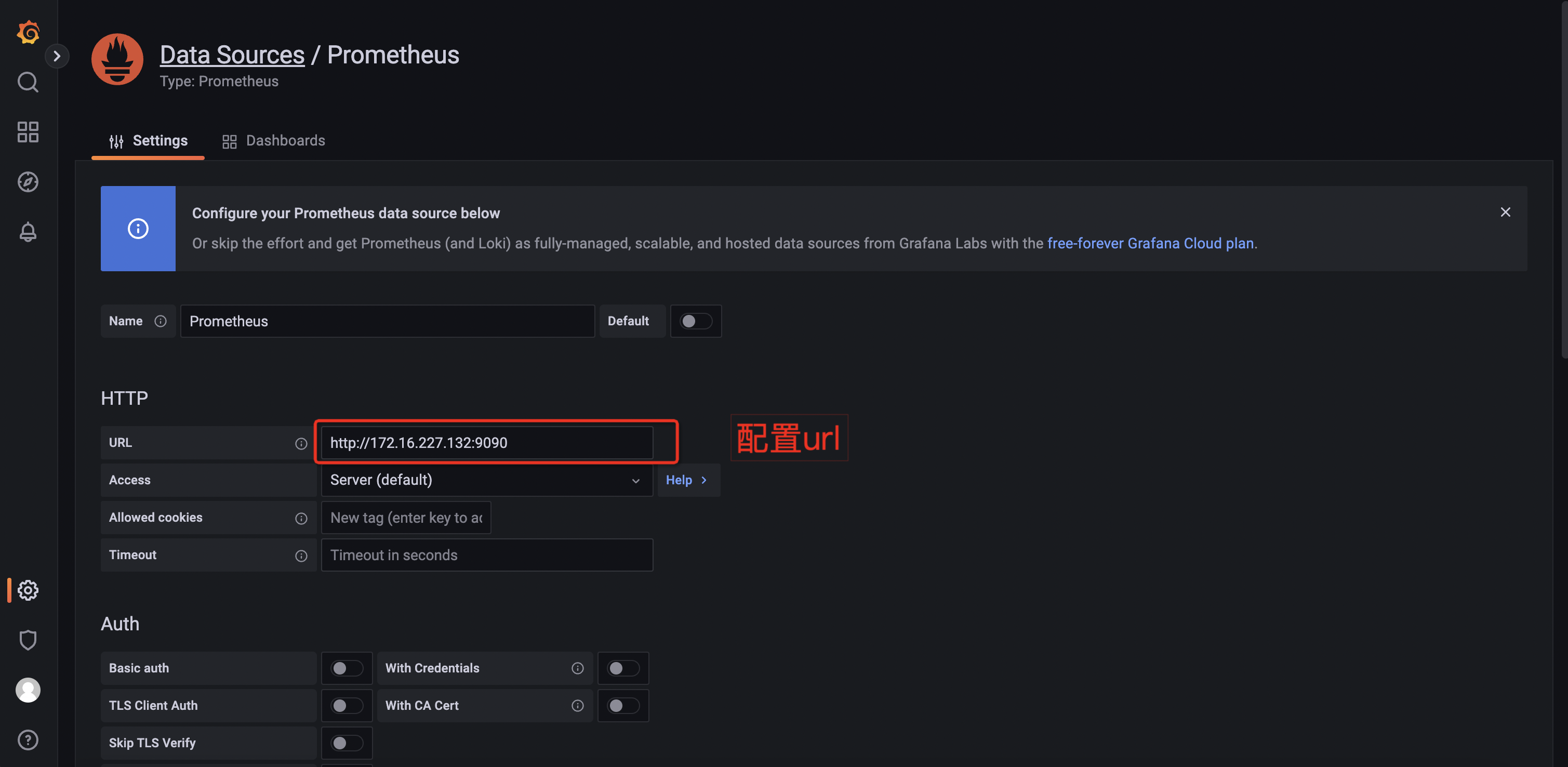
Task: Click the Search magnifier icon in sidebar
Action: [x=28, y=82]
